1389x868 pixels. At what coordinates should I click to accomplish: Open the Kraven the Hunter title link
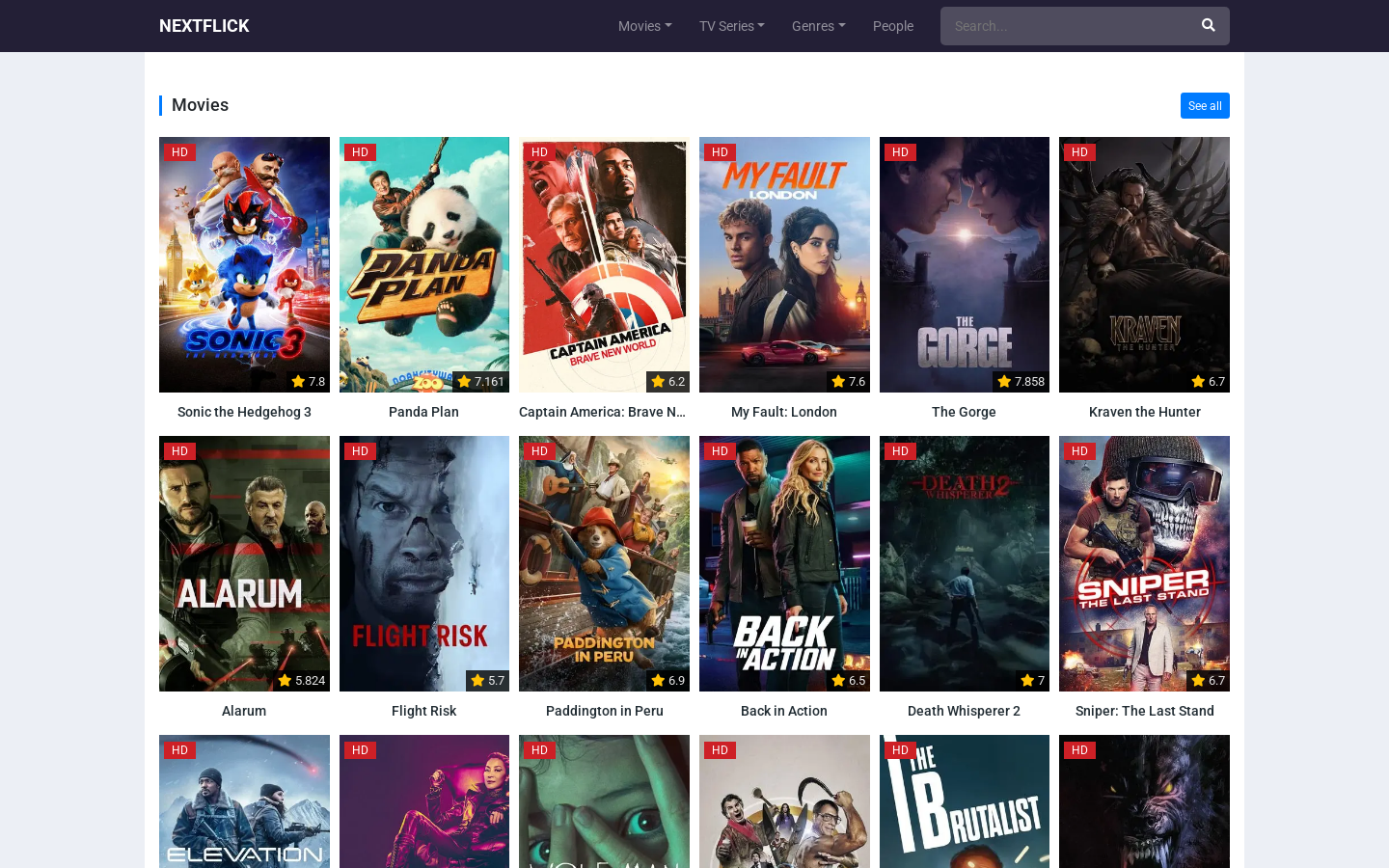tap(1144, 412)
